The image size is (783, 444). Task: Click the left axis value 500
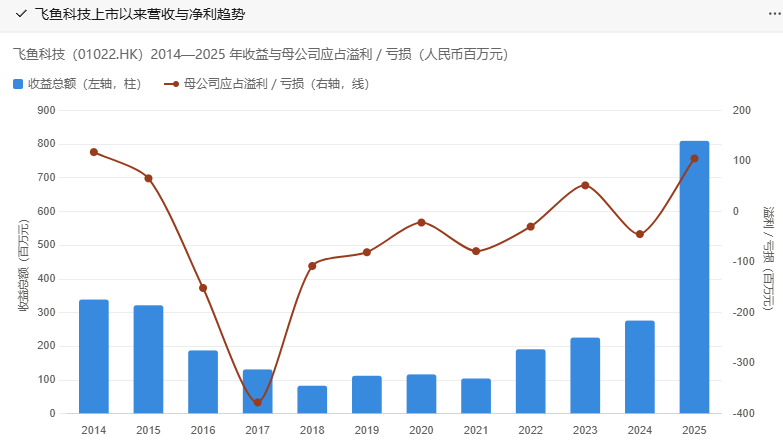pos(46,245)
